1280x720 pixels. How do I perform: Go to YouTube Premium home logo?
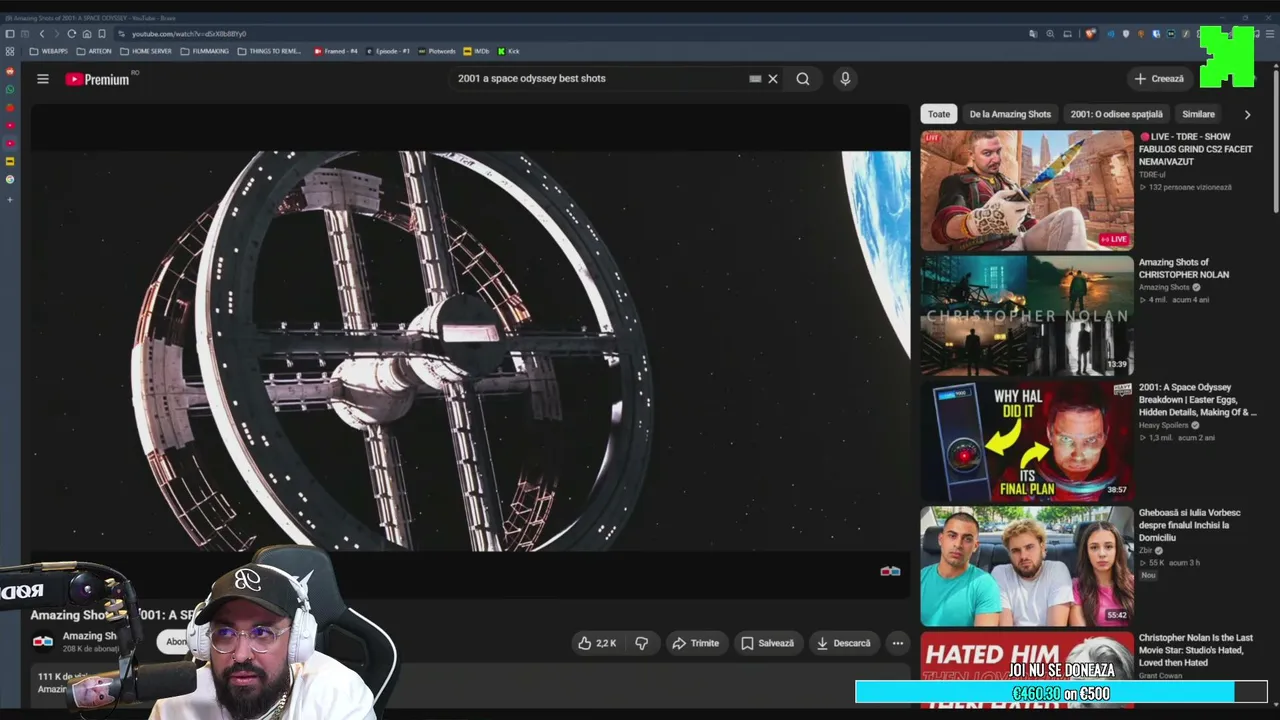tap(98, 79)
